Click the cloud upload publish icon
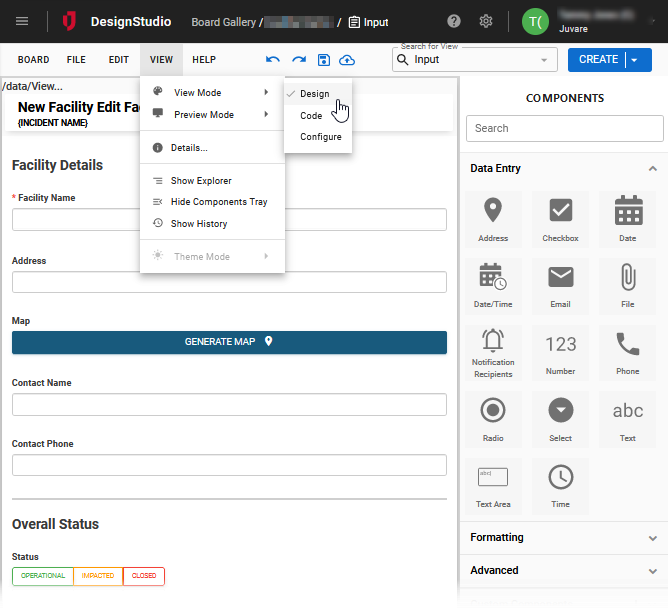 click(x=347, y=60)
